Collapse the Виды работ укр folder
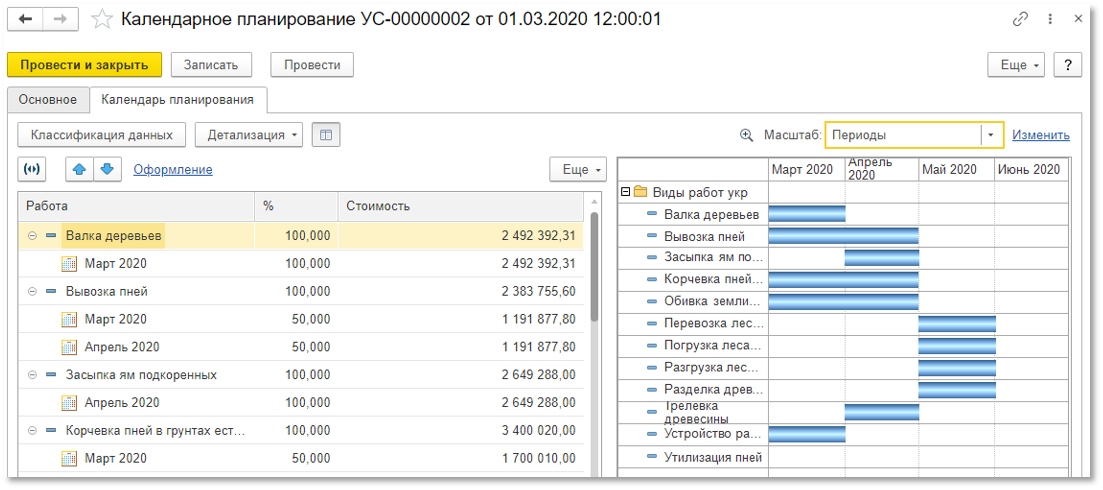 click(625, 192)
